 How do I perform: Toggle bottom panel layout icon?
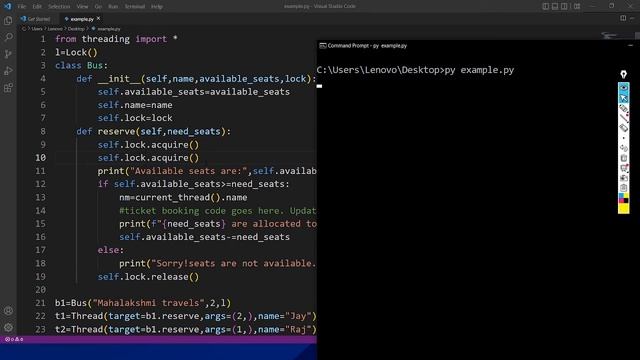(x=555, y=6)
